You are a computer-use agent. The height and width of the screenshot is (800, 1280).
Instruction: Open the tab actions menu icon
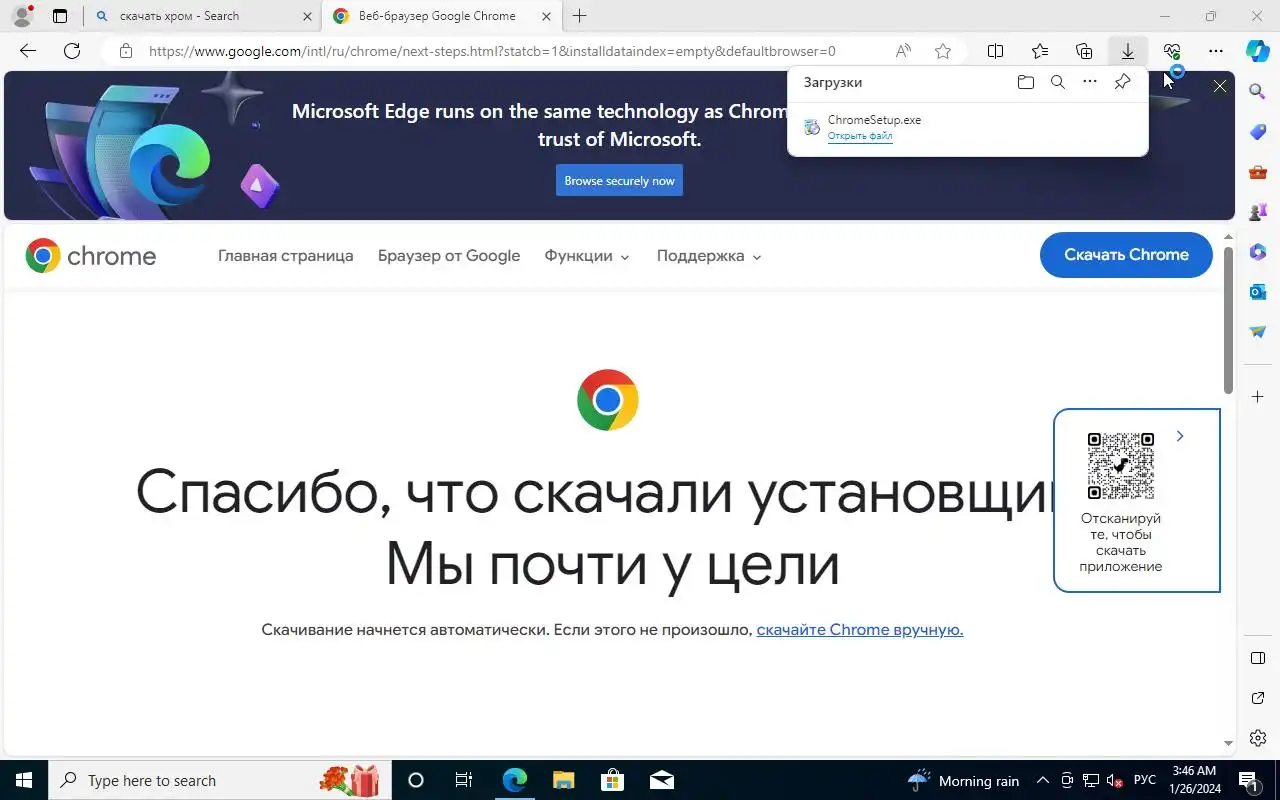(60, 16)
